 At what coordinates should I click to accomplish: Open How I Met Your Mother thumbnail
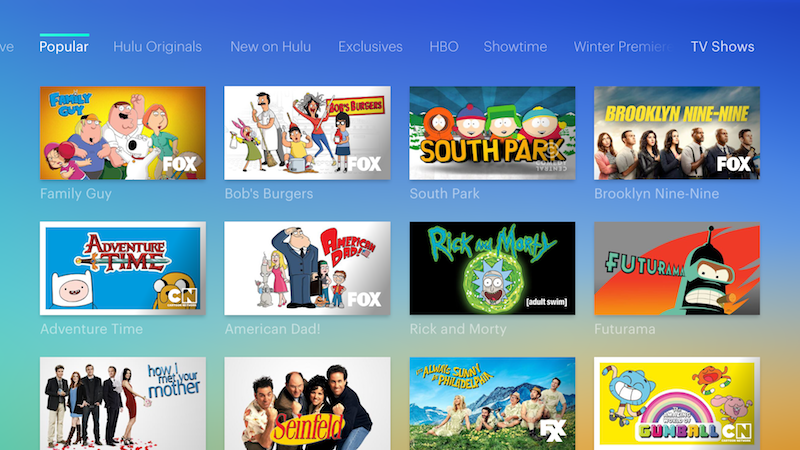click(x=123, y=403)
